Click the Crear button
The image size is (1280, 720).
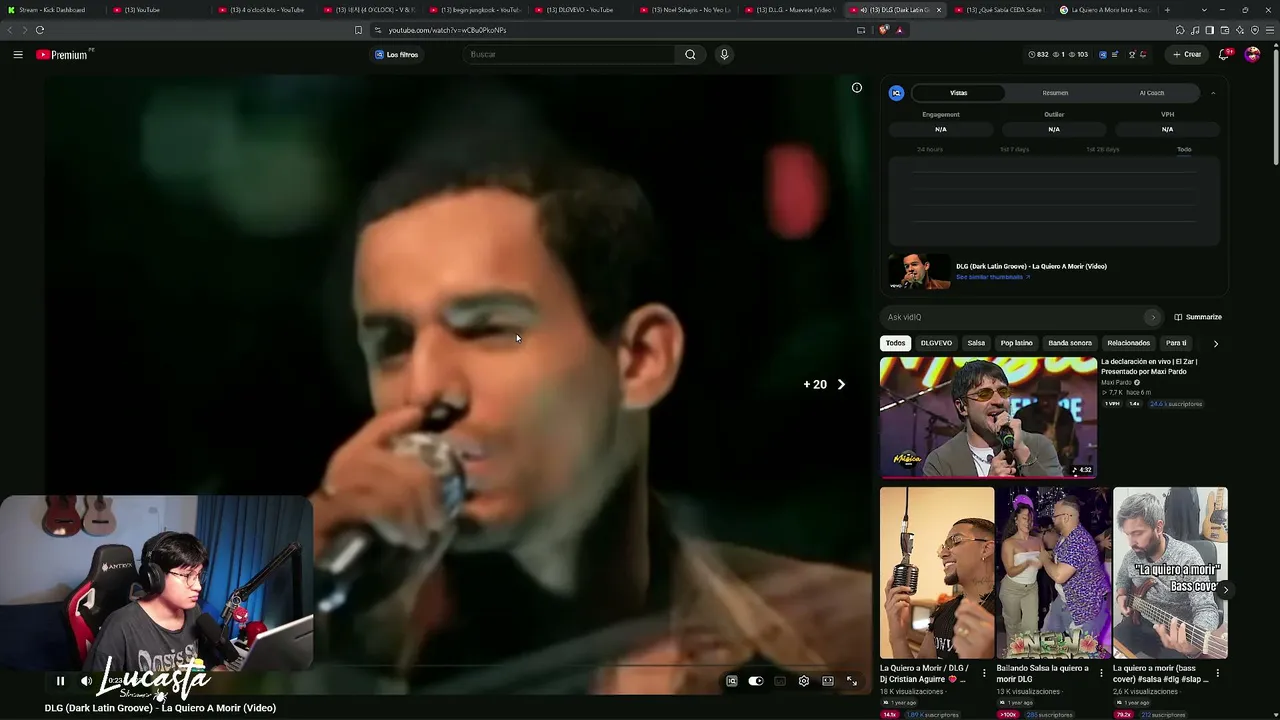point(1187,55)
